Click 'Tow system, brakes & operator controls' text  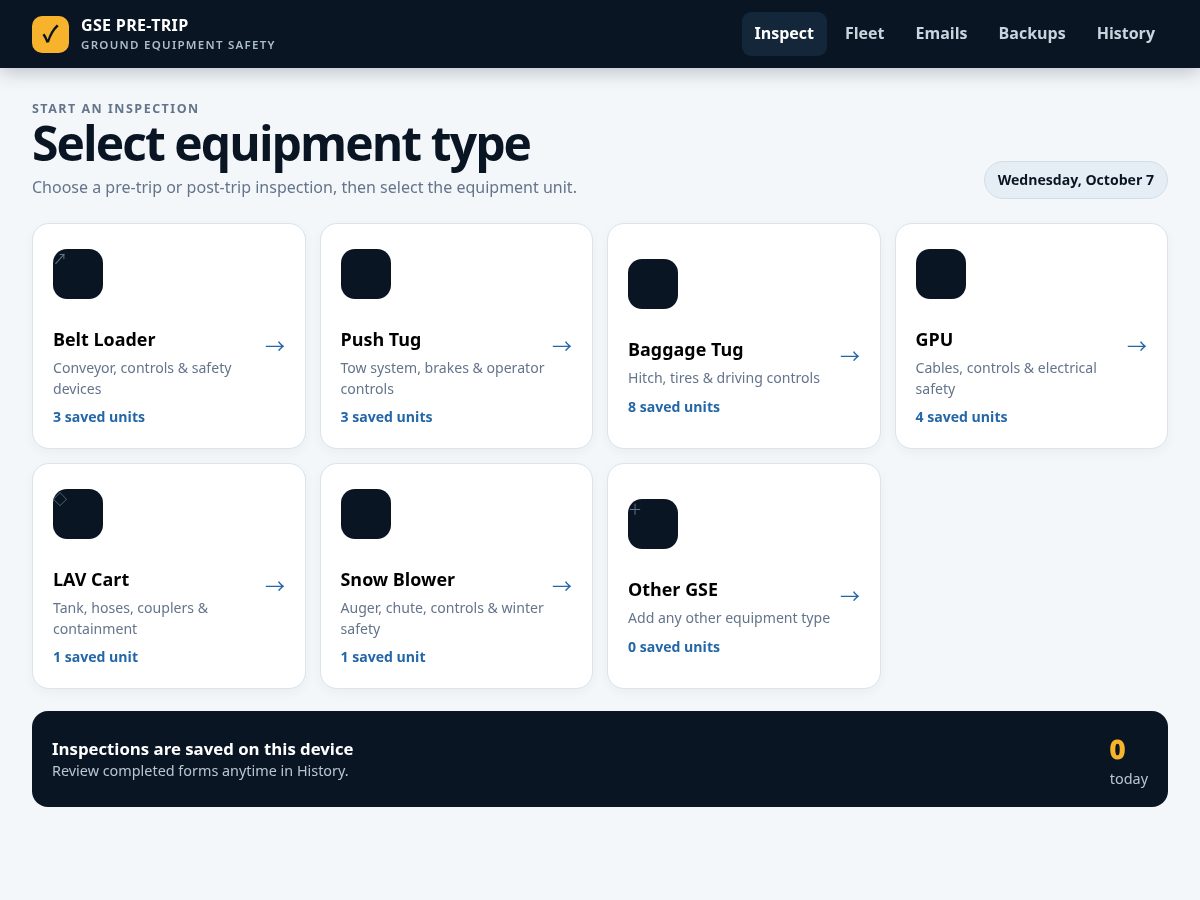tap(443, 378)
